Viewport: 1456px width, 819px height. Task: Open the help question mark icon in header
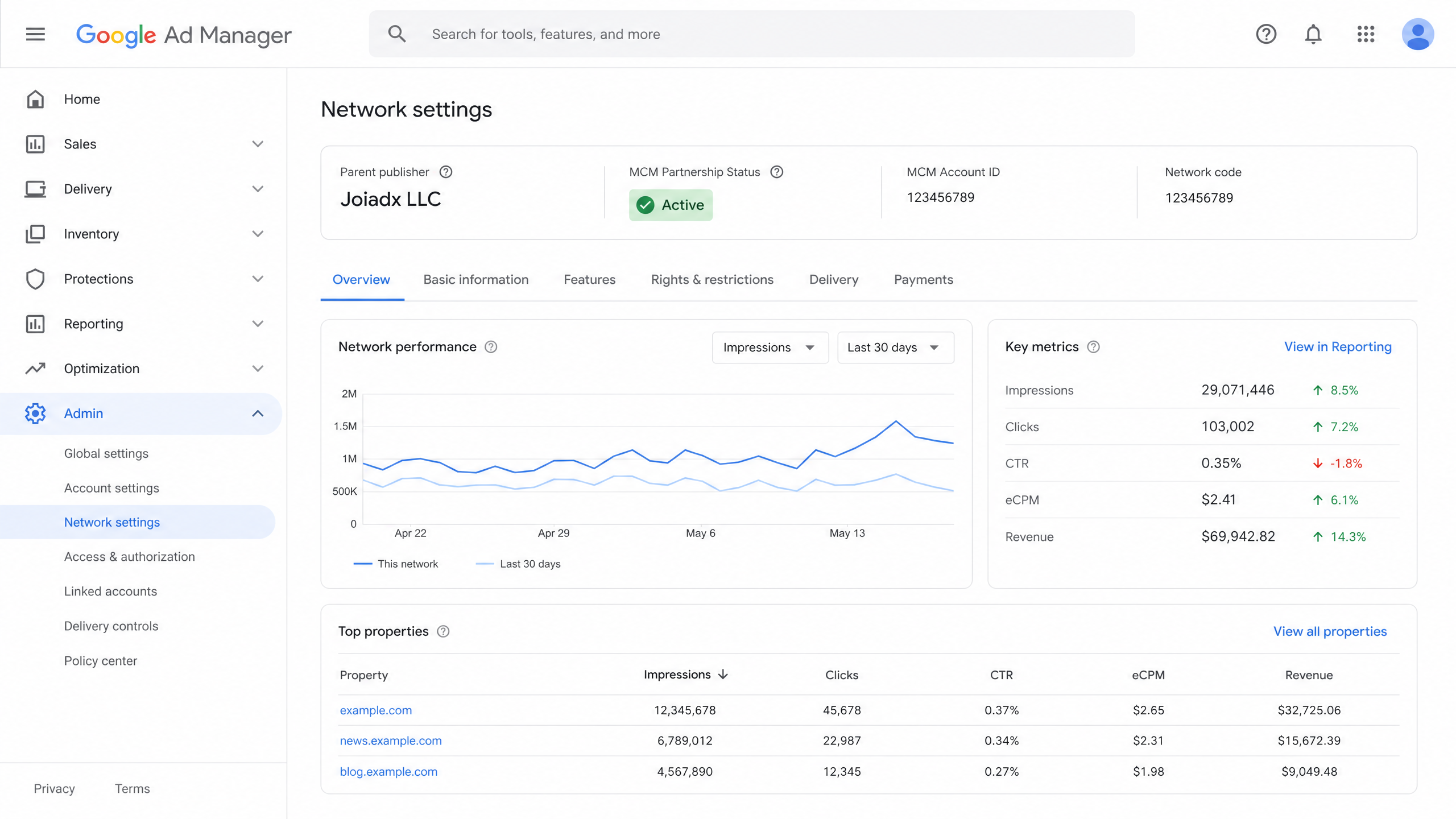pyautogui.click(x=1266, y=34)
